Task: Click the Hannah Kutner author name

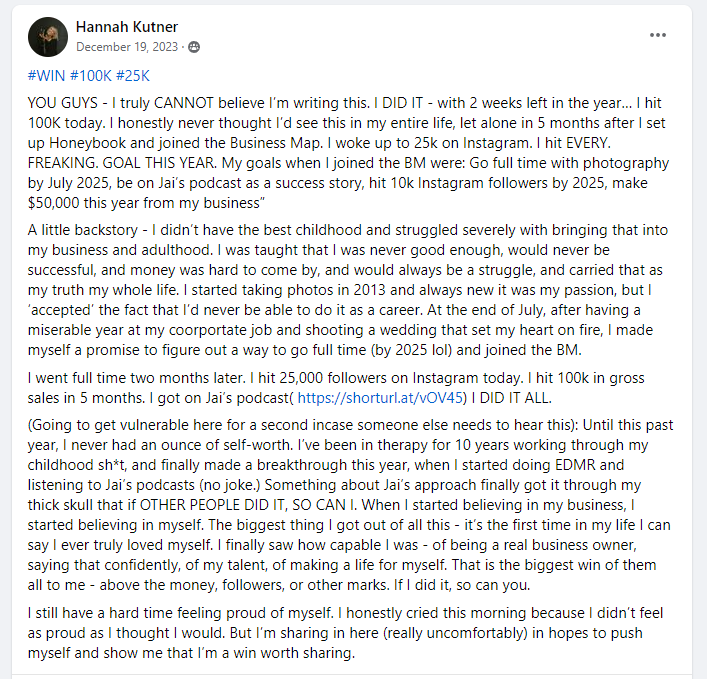Action: (x=121, y=27)
